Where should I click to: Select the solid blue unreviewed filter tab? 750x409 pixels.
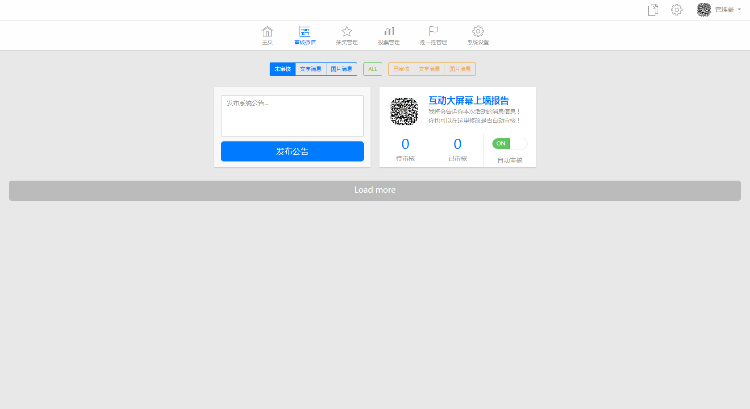coord(283,69)
